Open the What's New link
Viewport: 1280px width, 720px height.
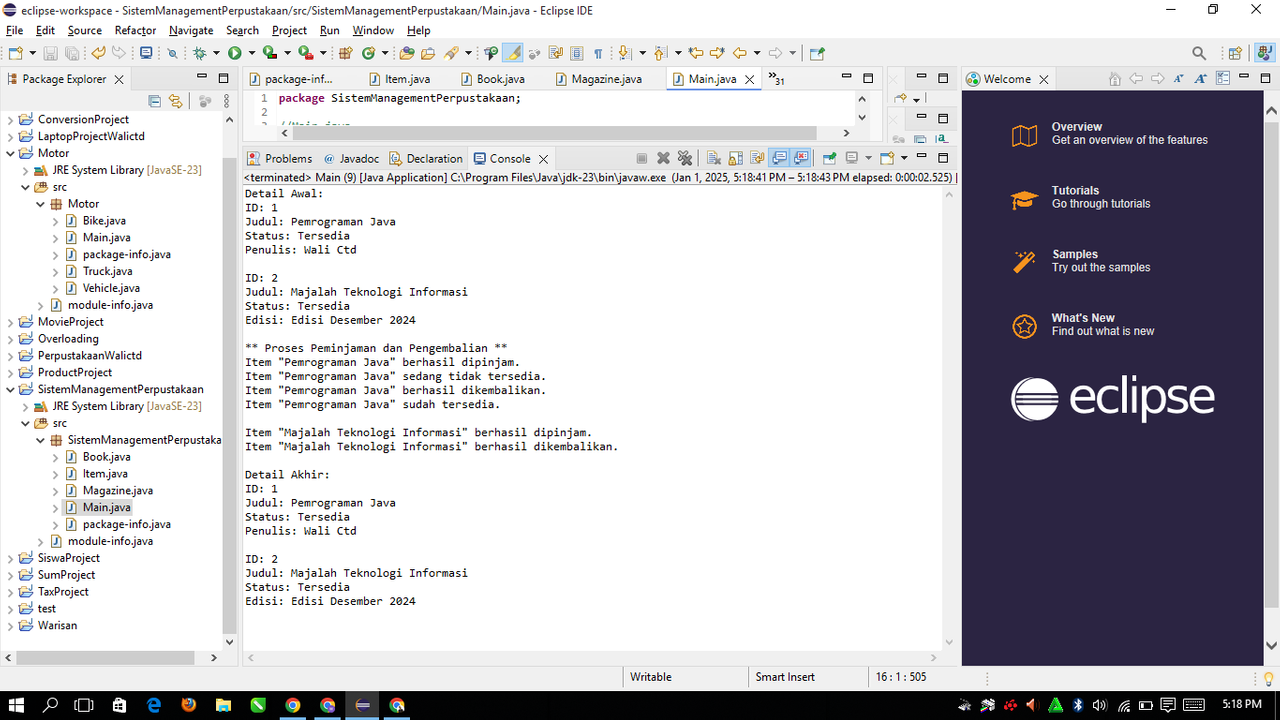coord(1083,318)
